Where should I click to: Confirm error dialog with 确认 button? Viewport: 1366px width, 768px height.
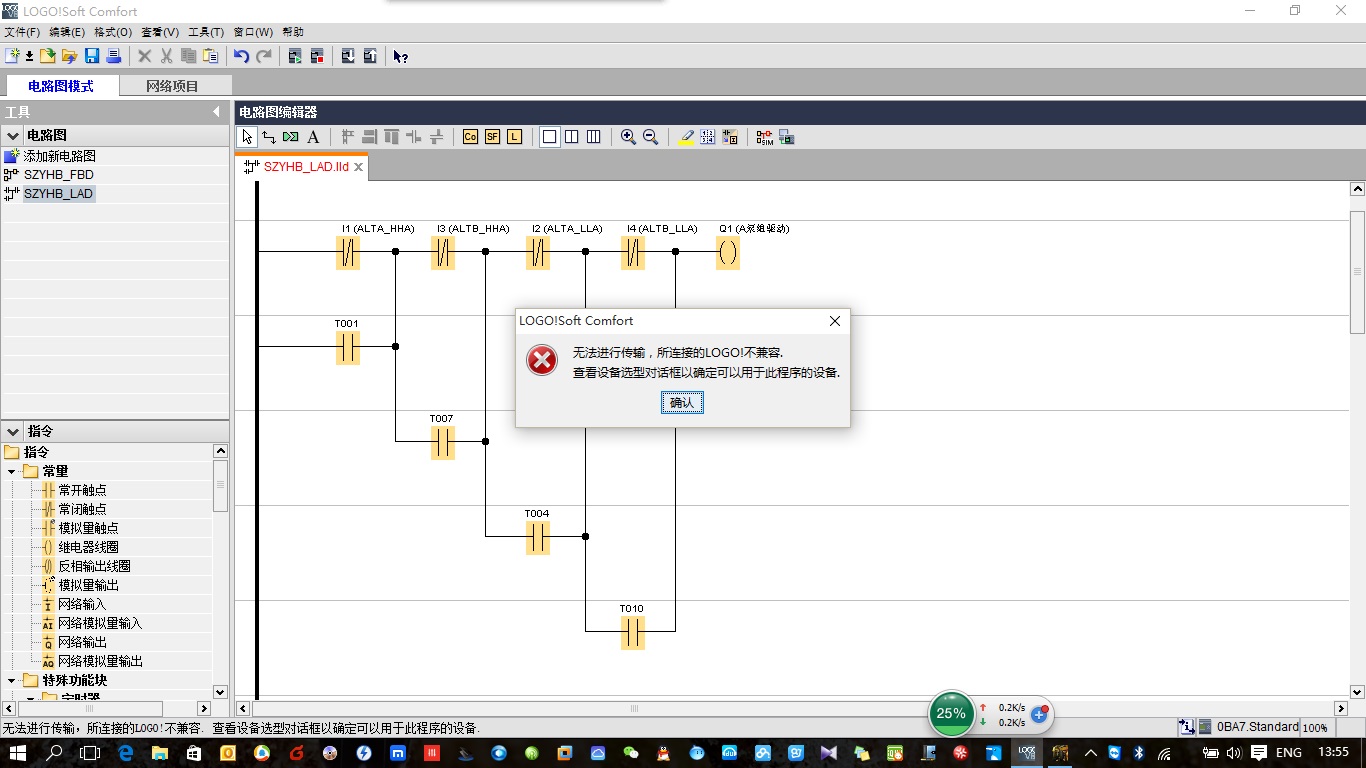(682, 402)
